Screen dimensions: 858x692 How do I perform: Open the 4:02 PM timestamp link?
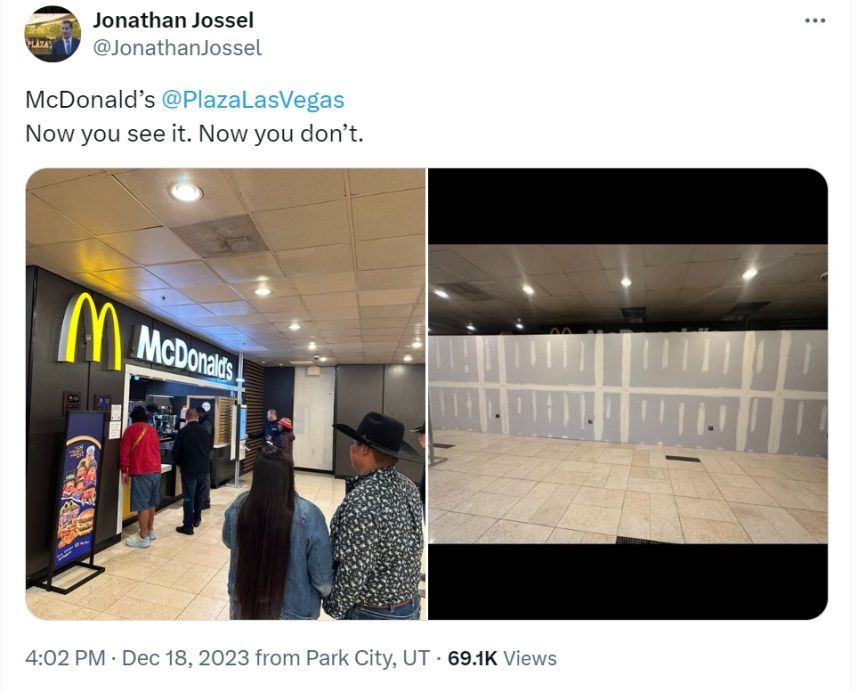pyautogui.click(x=65, y=658)
